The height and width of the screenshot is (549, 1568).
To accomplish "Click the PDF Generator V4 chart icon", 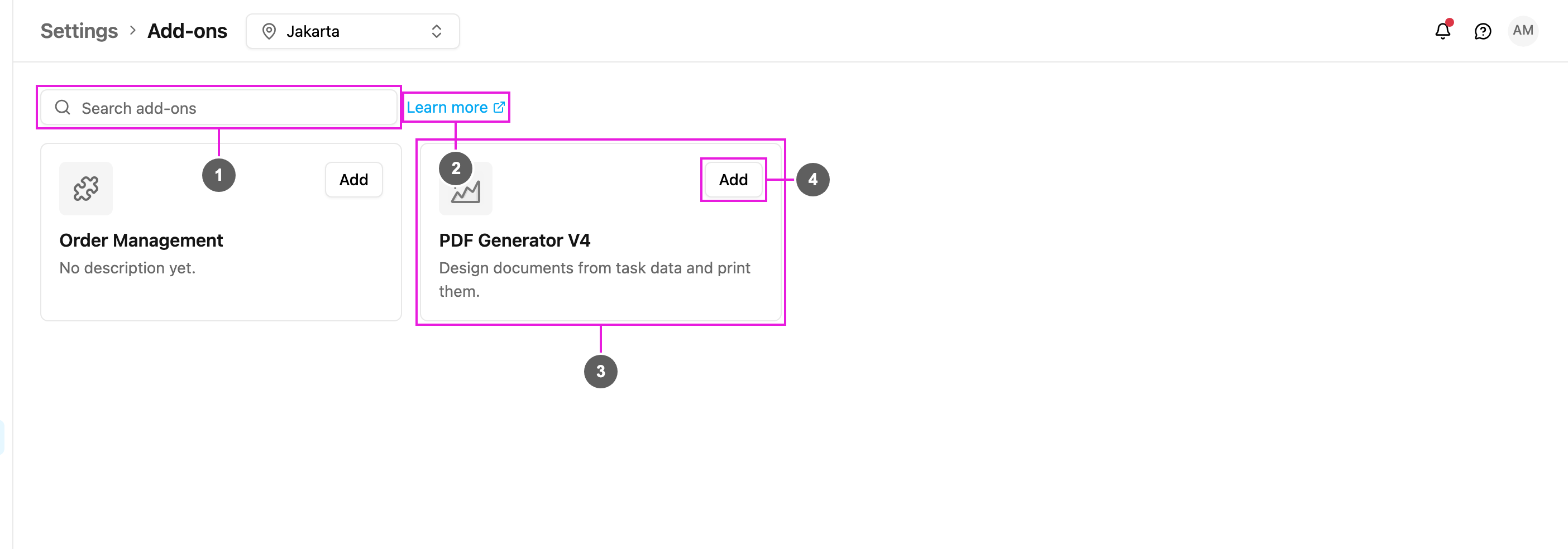I will click(466, 192).
